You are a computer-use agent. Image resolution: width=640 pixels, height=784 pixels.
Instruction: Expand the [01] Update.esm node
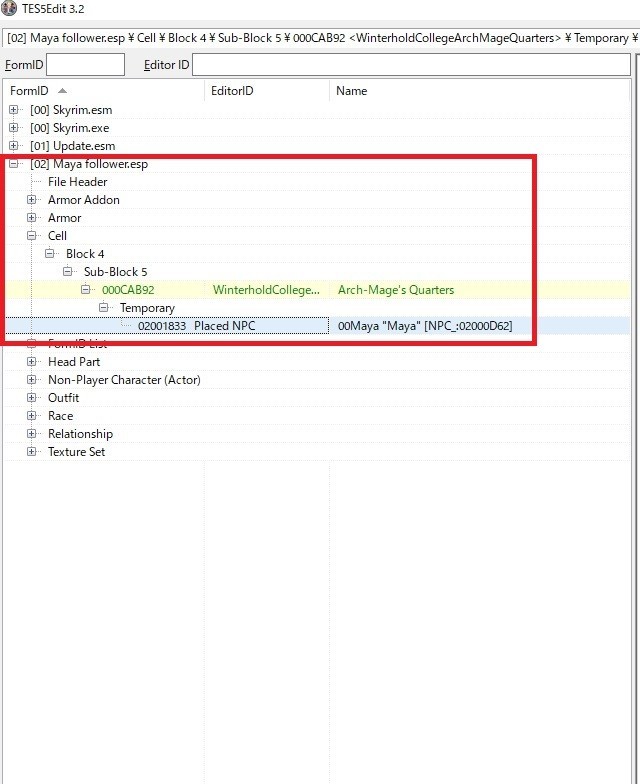[x=14, y=146]
